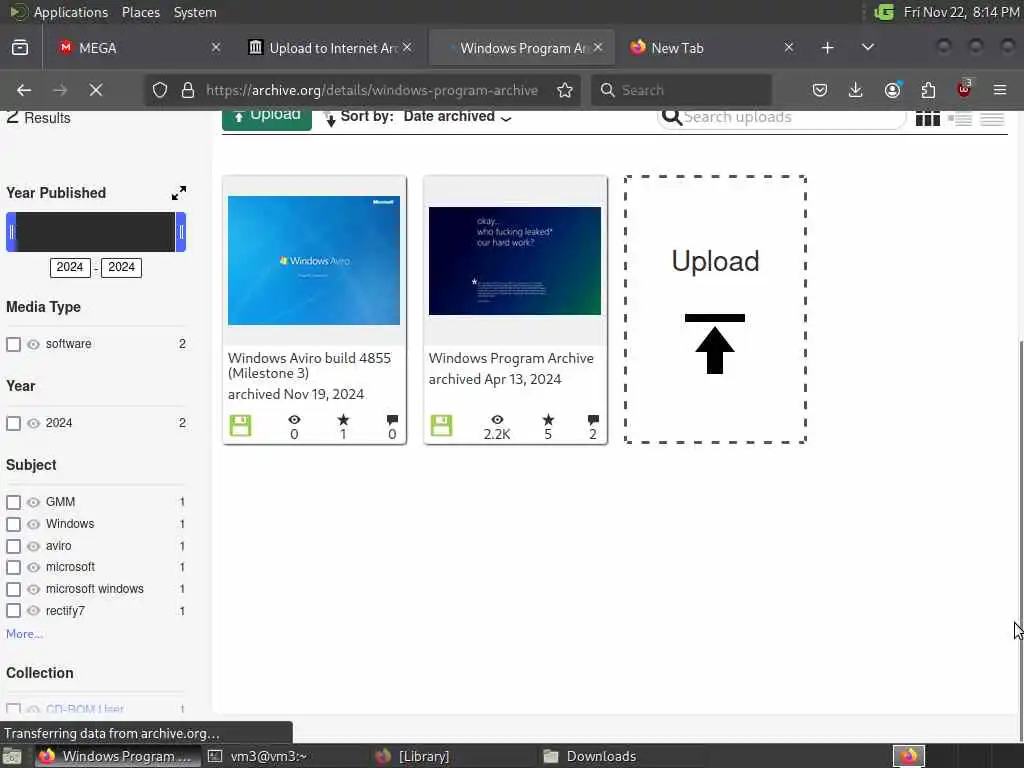Click Windows Program Archive floppy icon
1024x768 pixels.
pyautogui.click(x=441, y=426)
